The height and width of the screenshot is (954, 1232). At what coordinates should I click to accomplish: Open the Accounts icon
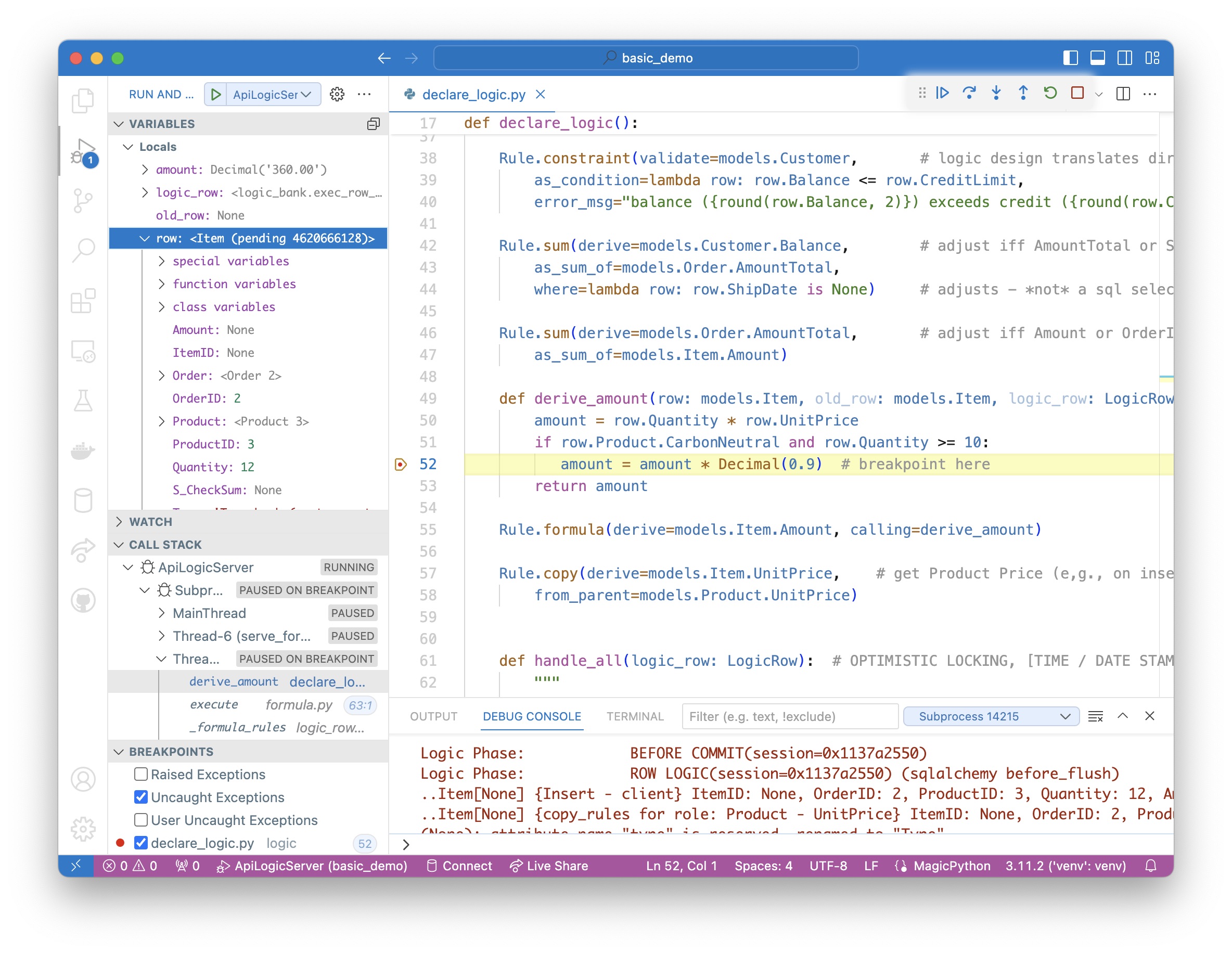83,779
